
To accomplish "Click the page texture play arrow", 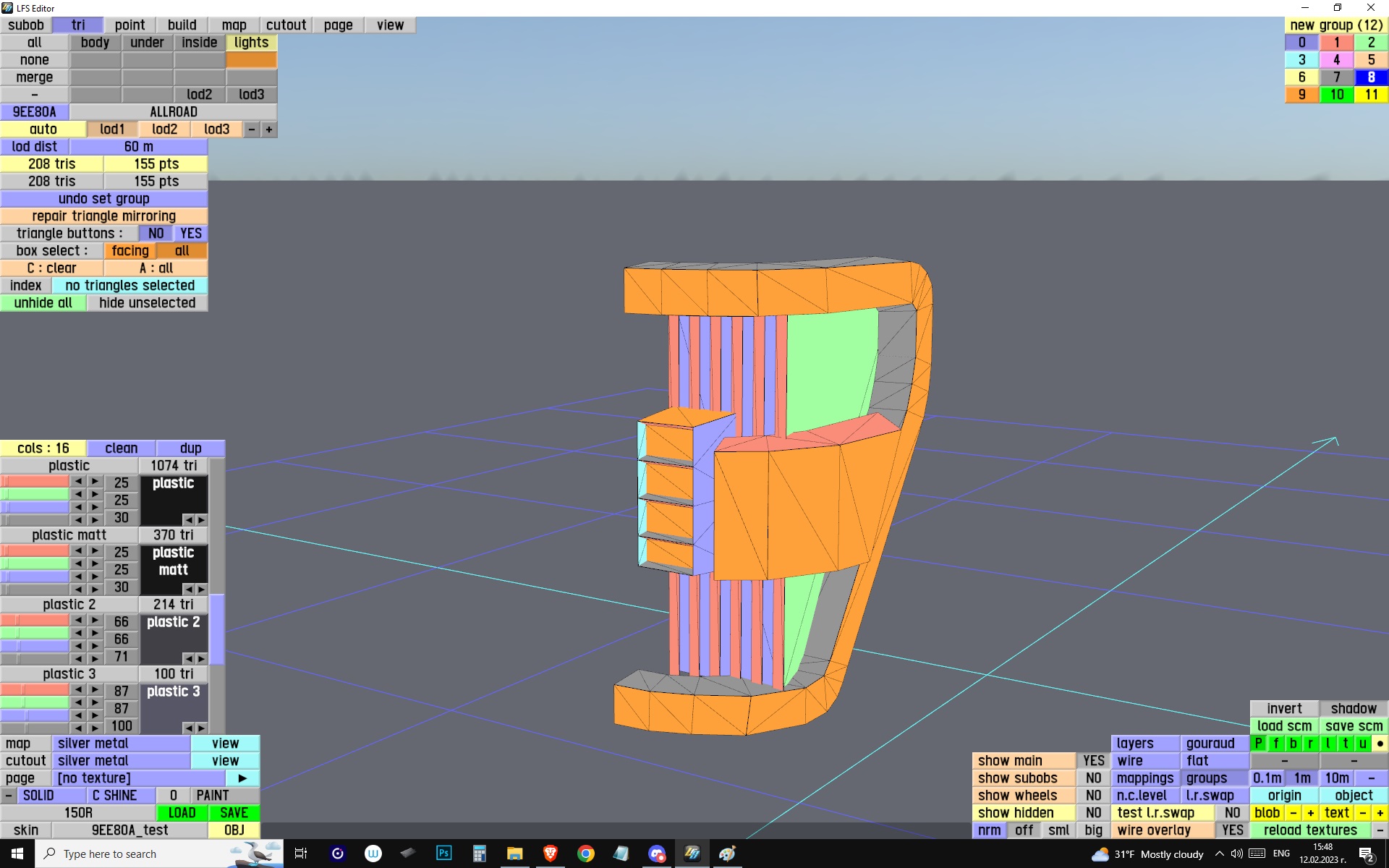I will (x=242, y=778).
